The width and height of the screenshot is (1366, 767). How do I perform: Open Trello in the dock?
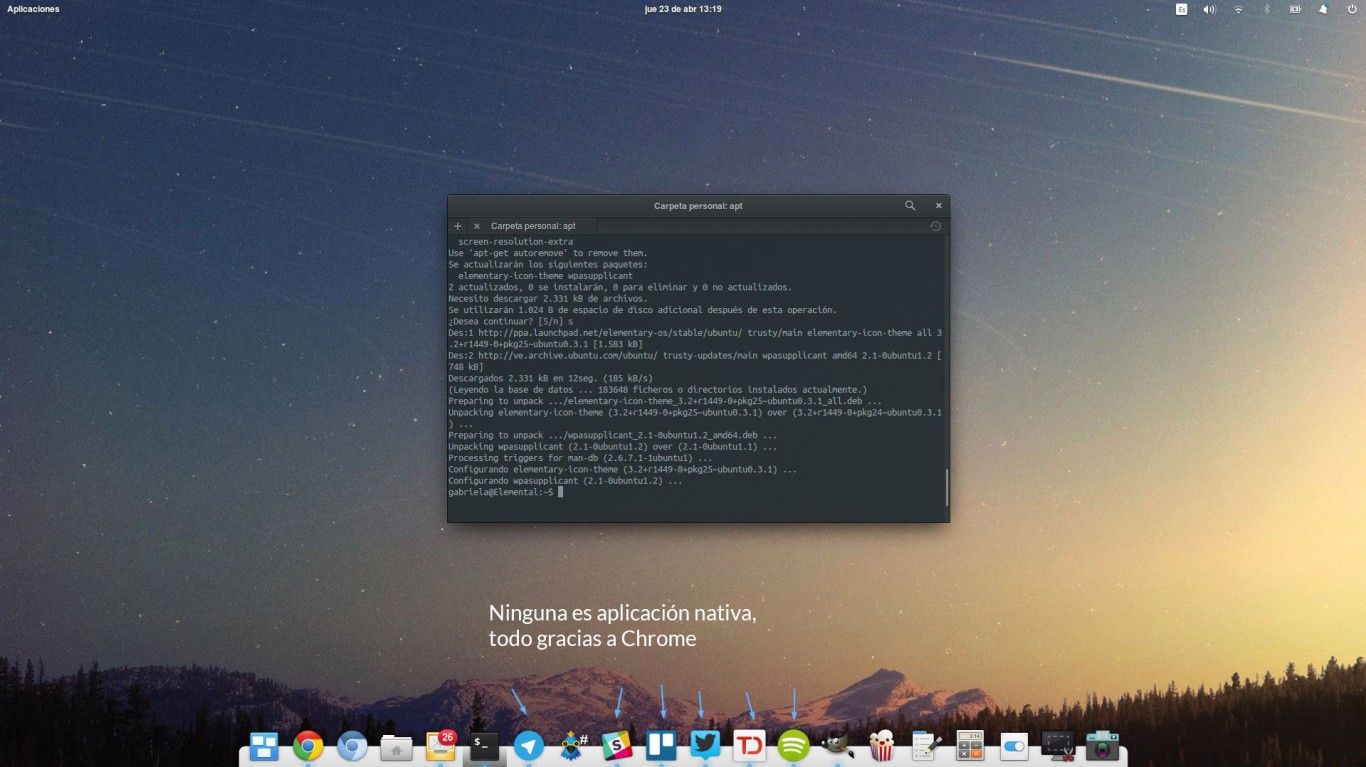[661, 745]
